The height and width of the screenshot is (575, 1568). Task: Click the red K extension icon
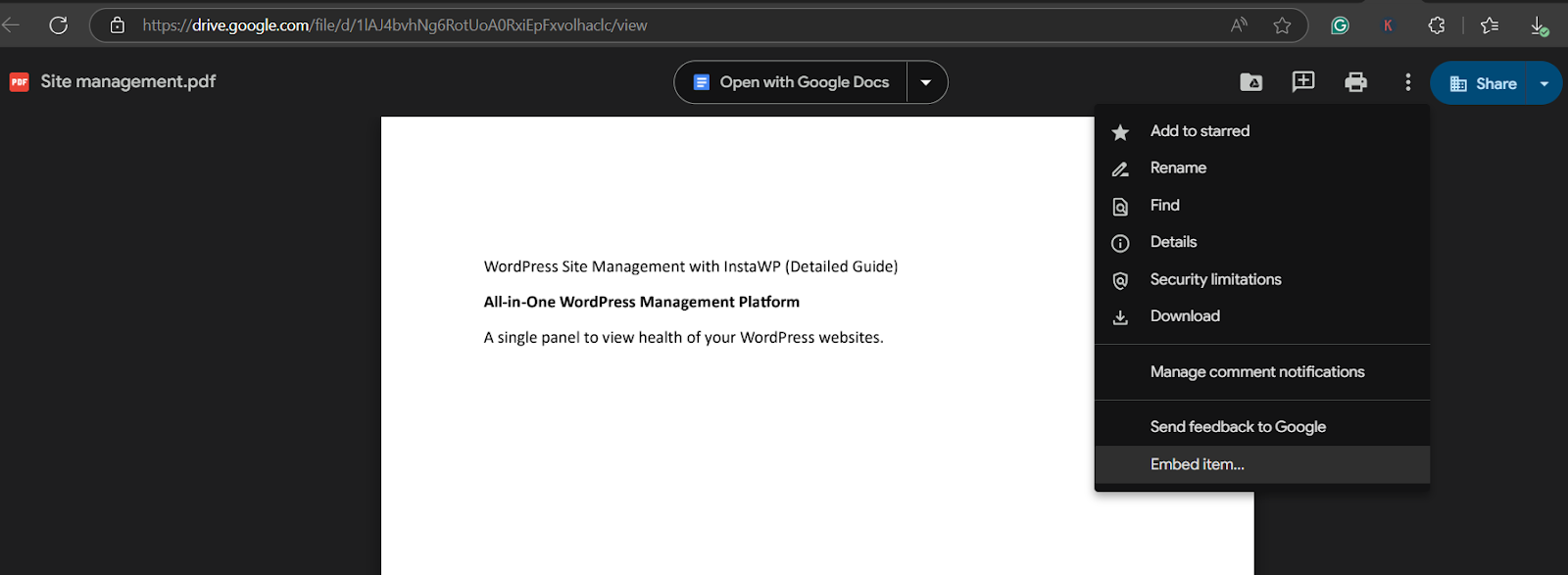coord(1388,25)
